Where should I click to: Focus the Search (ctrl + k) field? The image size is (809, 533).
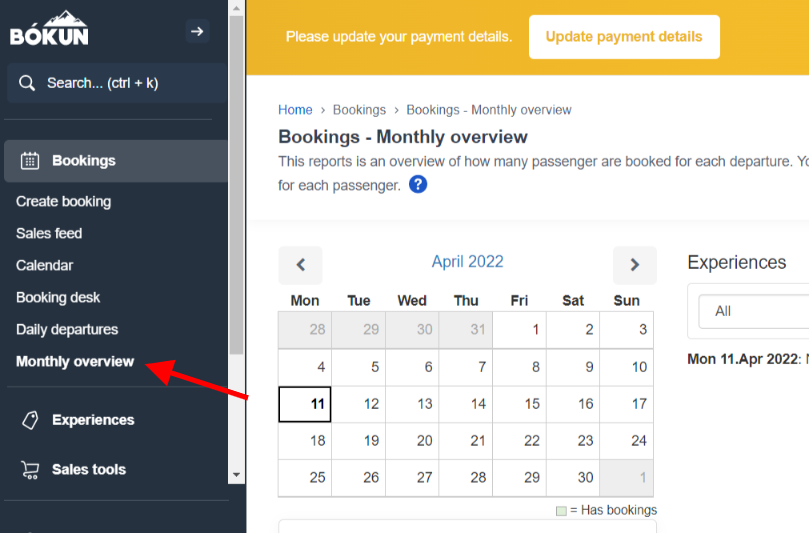pos(118,83)
